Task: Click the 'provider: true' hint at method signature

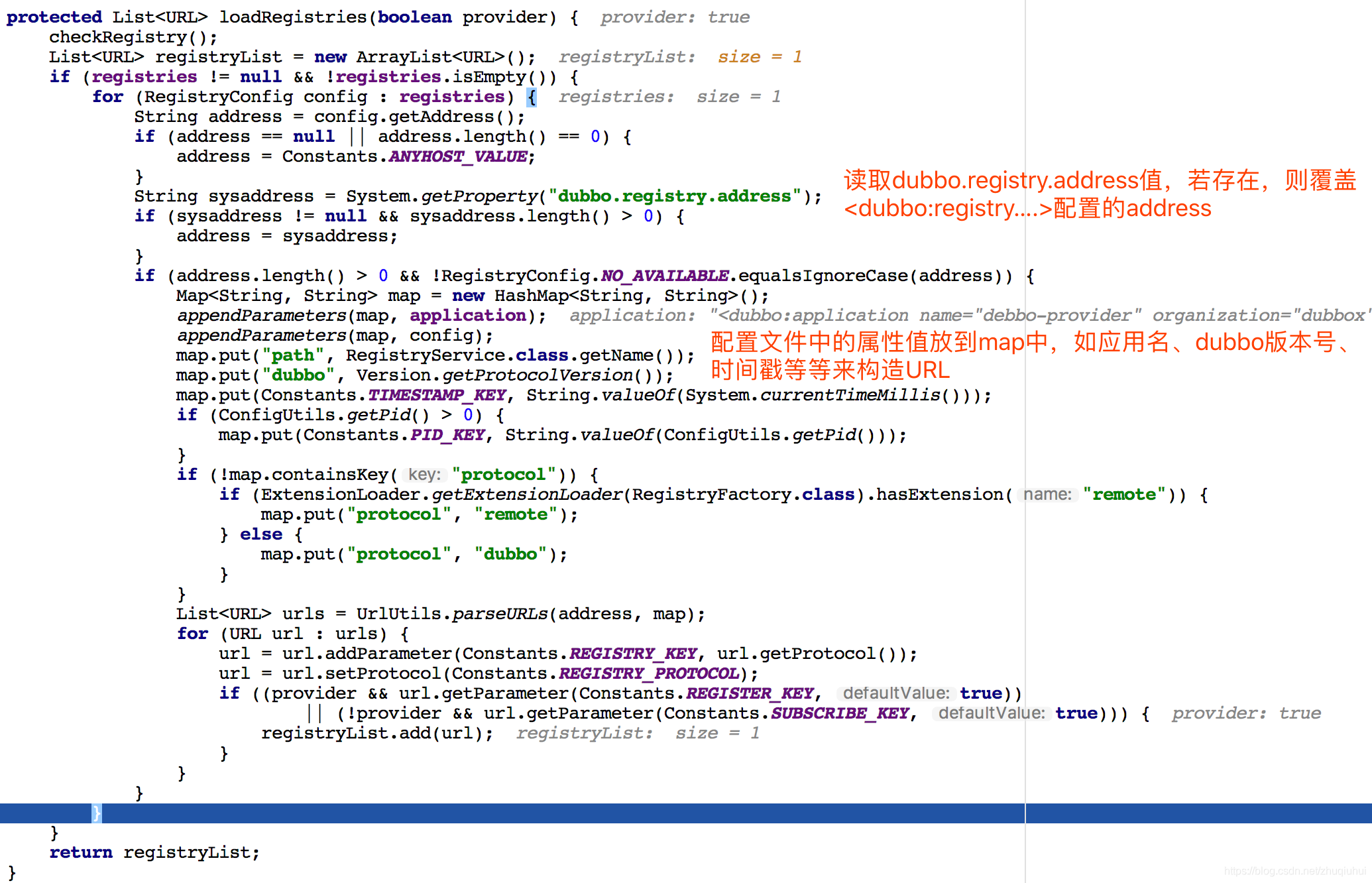Action: point(675,17)
